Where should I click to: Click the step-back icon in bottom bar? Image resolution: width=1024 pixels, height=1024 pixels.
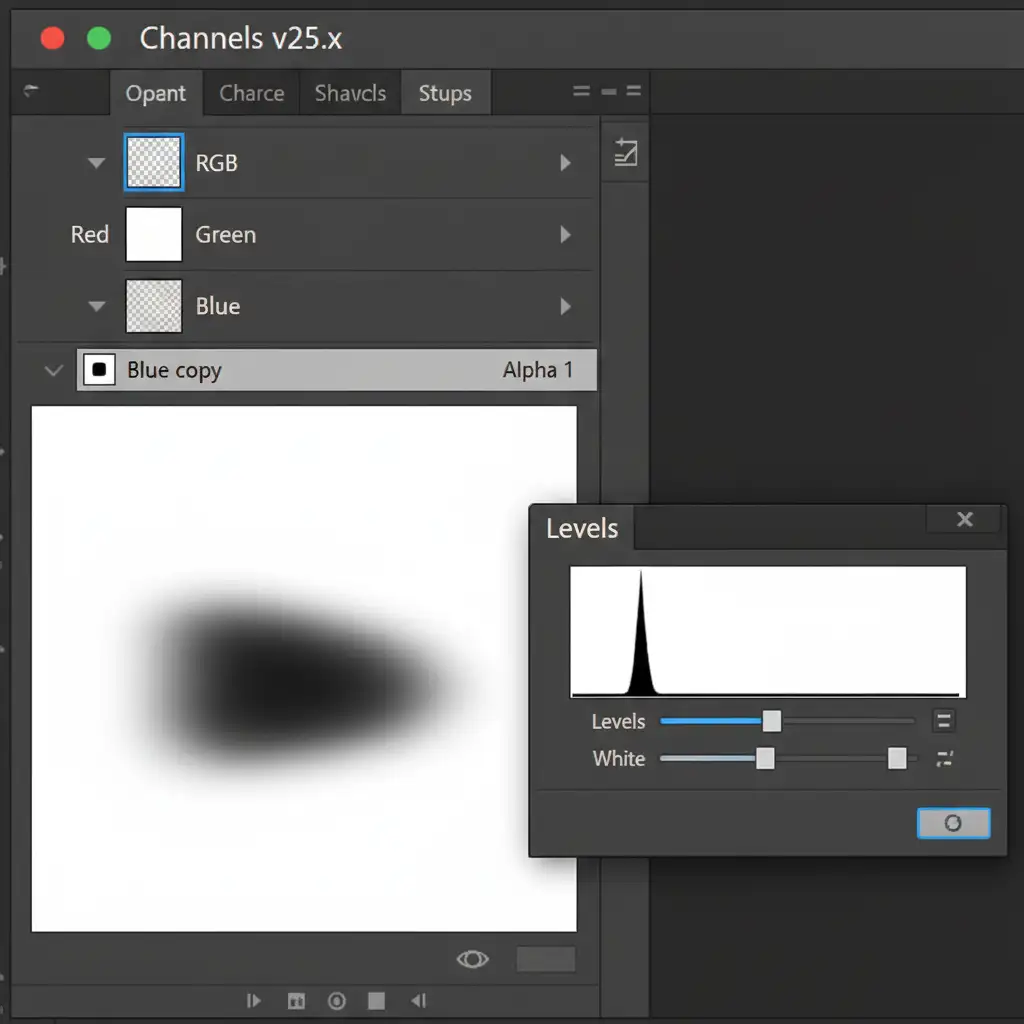click(418, 1000)
